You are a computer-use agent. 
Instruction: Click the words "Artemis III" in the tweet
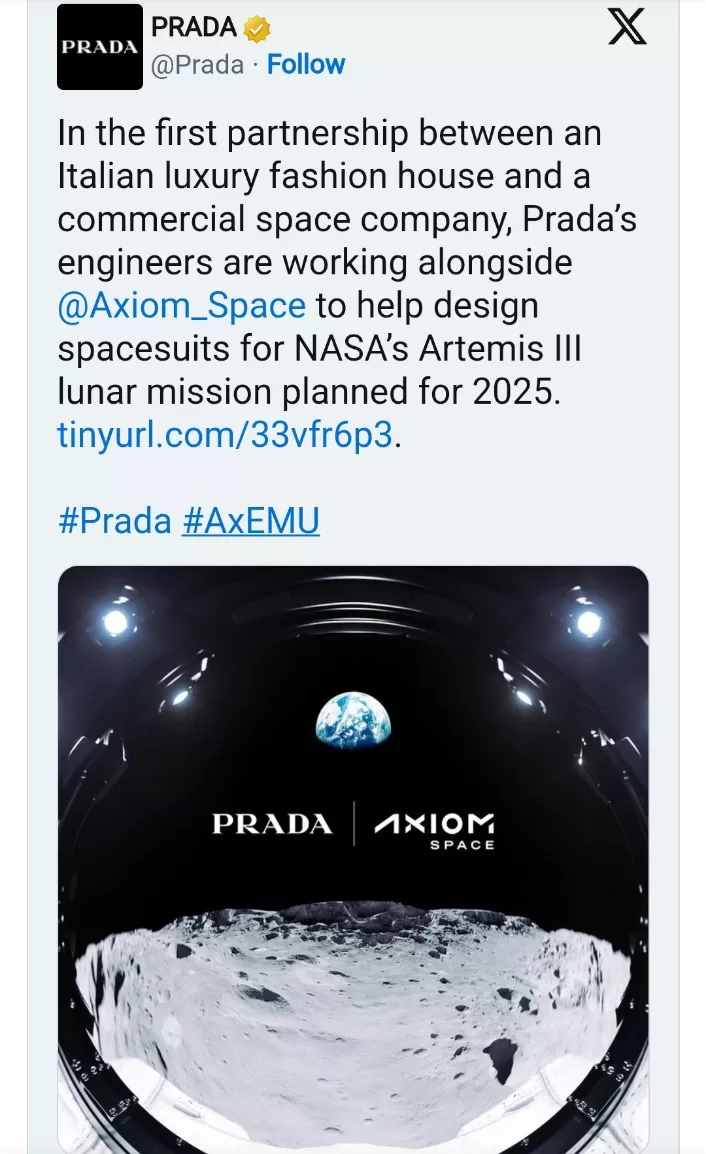525,350
